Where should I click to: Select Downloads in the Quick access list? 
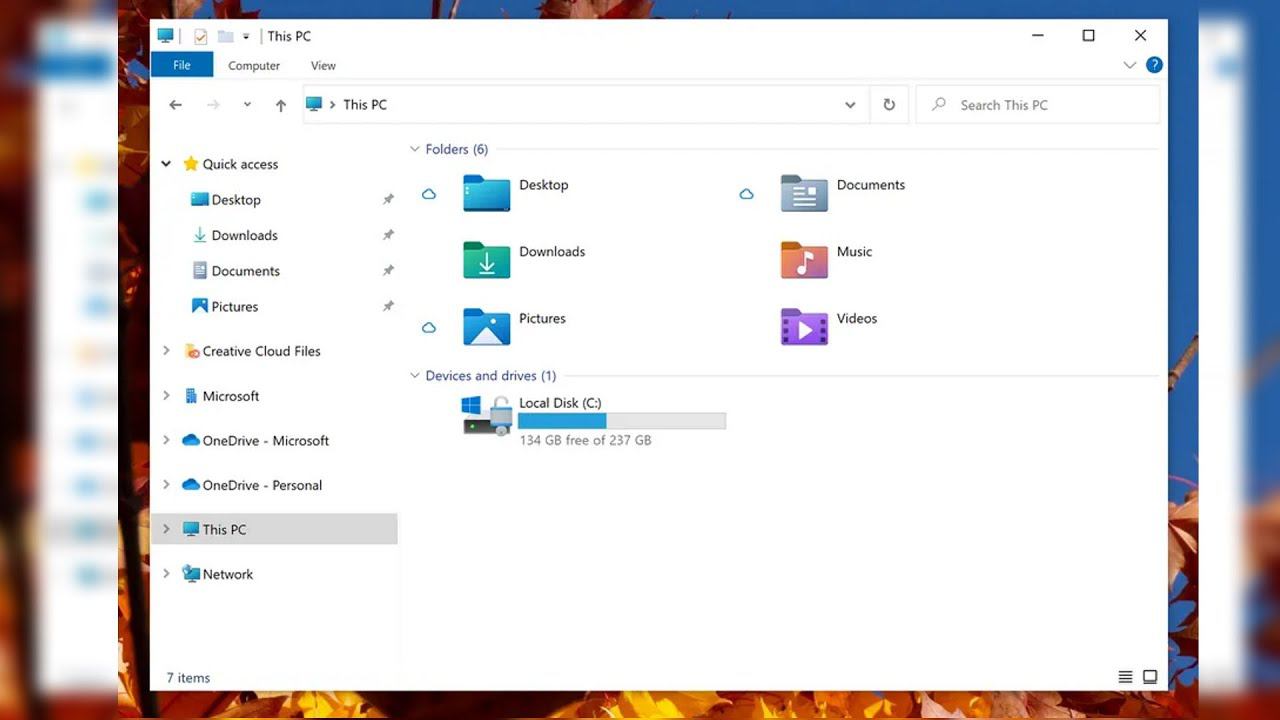point(245,235)
